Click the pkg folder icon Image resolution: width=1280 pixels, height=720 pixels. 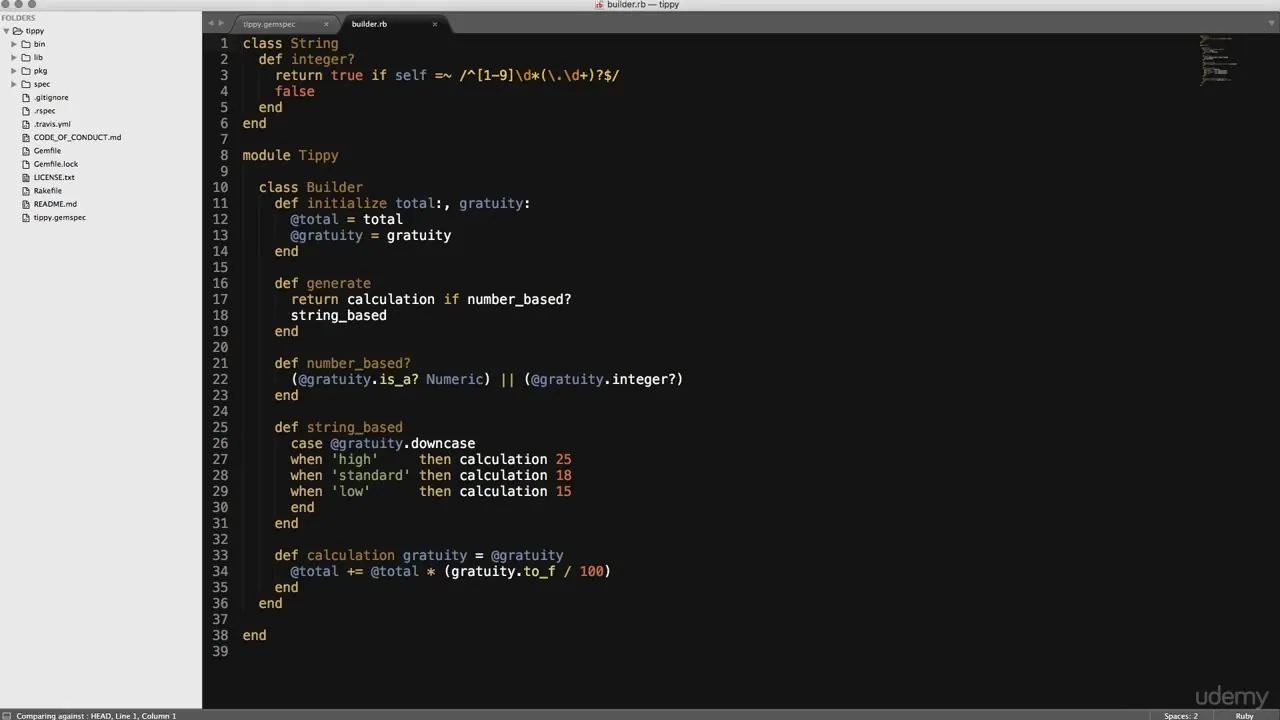point(27,71)
